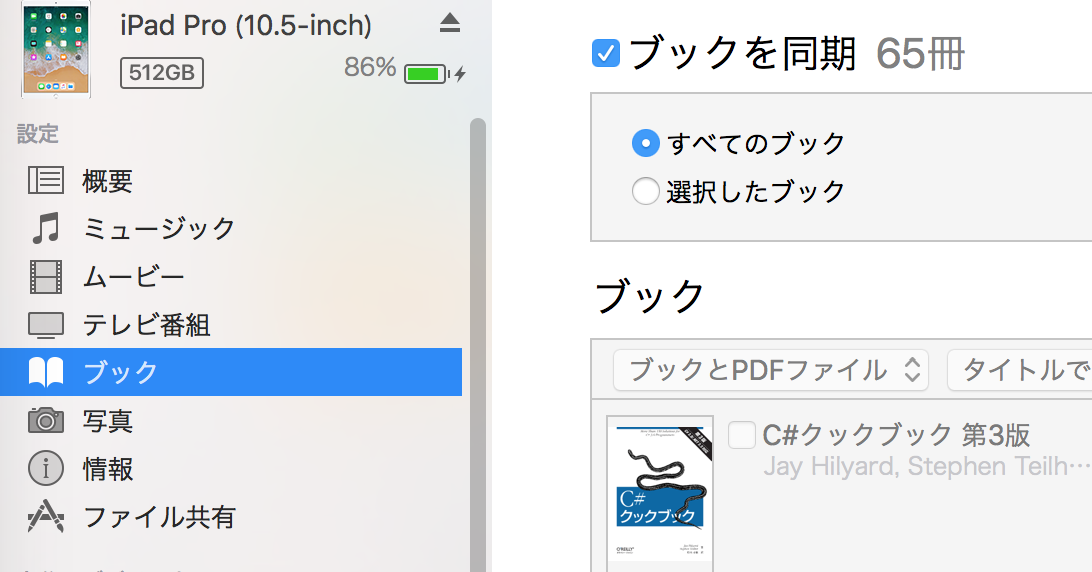Click the green battery indicator icon

coord(426,74)
